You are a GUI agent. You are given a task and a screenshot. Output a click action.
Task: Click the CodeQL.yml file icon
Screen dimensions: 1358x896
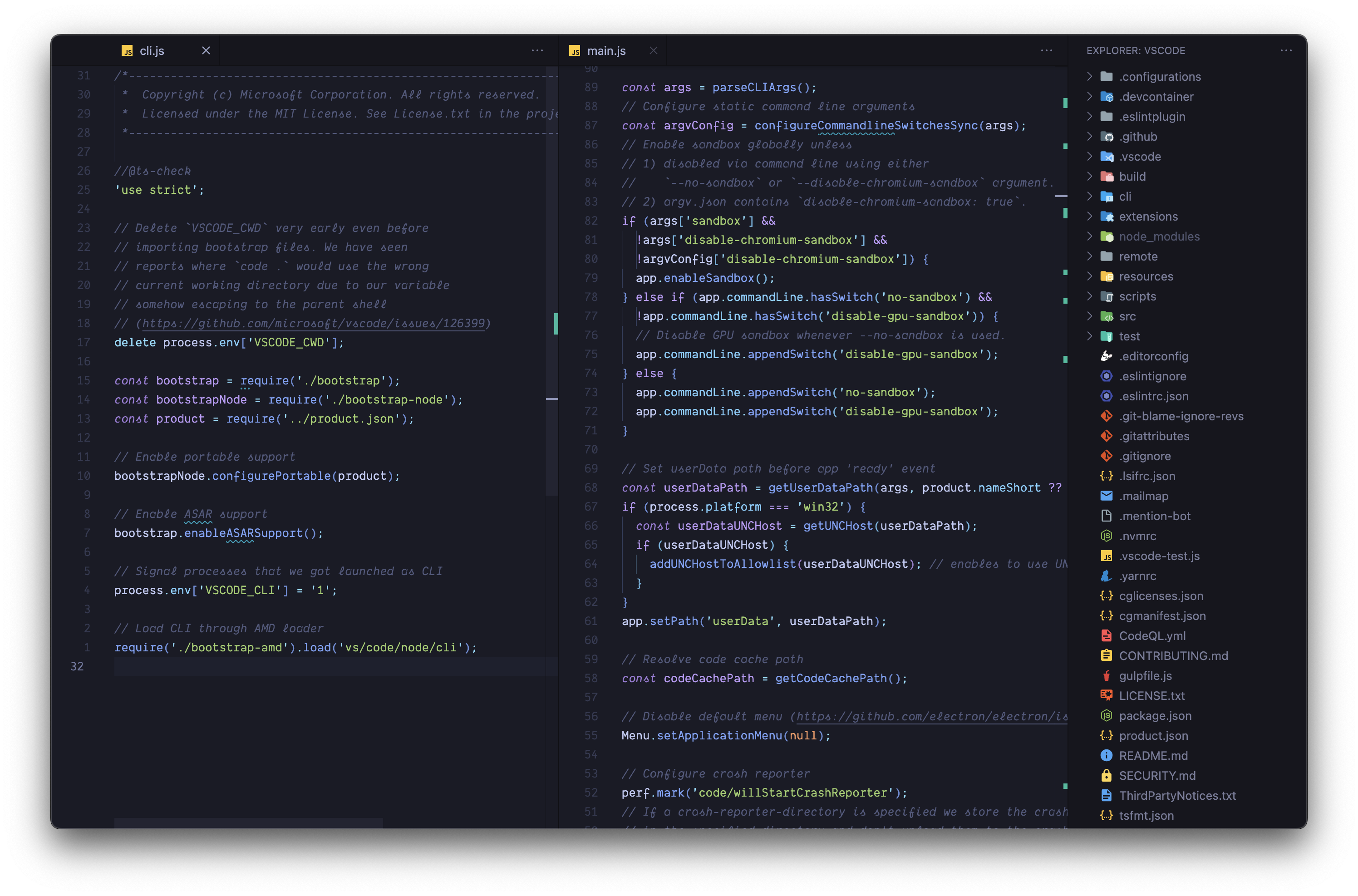click(x=1106, y=636)
